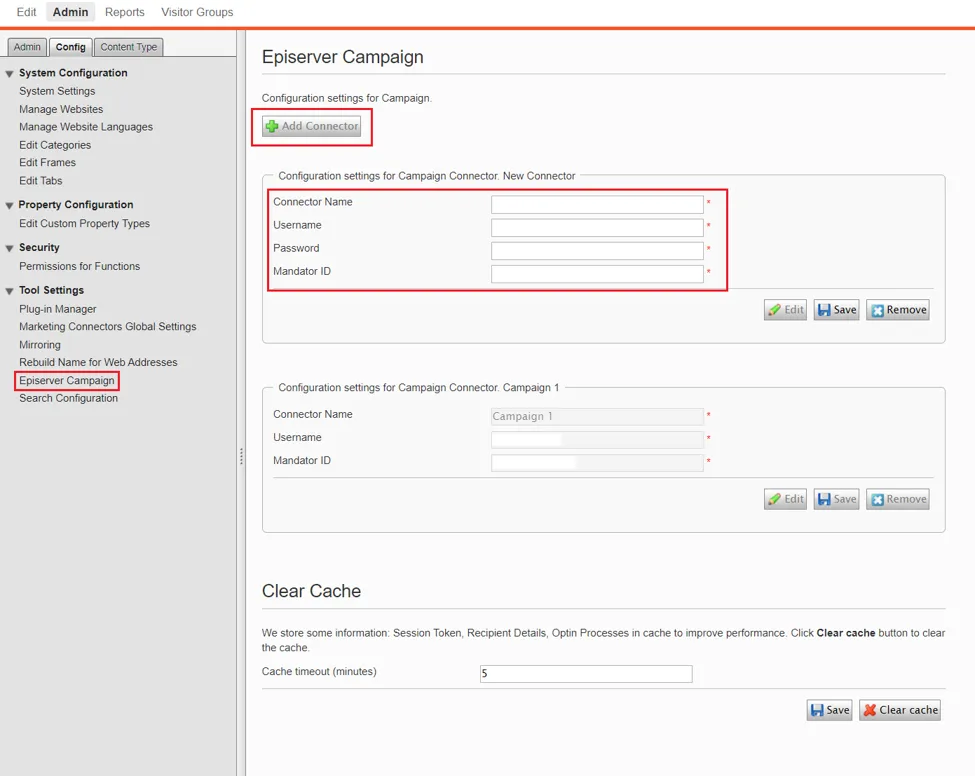Click Edit for New Connector
Image resolution: width=975 pixels, height=776 pixels.
click(785, 310)
